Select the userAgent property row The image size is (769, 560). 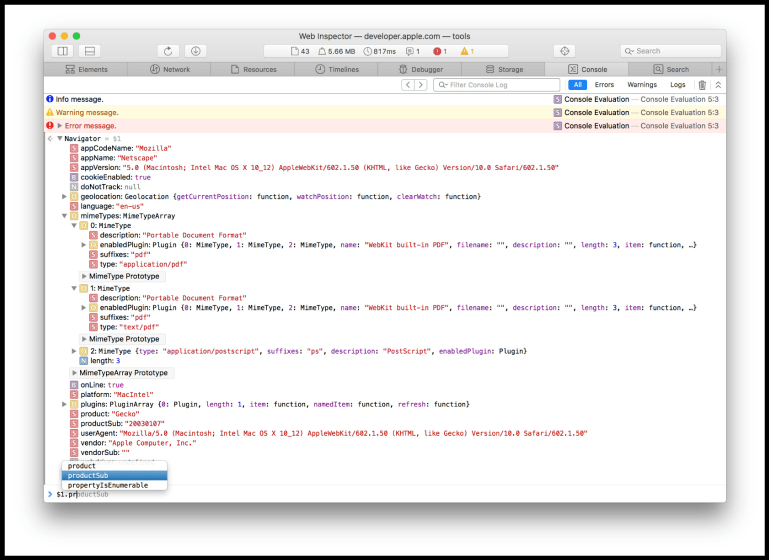(x=329, y=433)
